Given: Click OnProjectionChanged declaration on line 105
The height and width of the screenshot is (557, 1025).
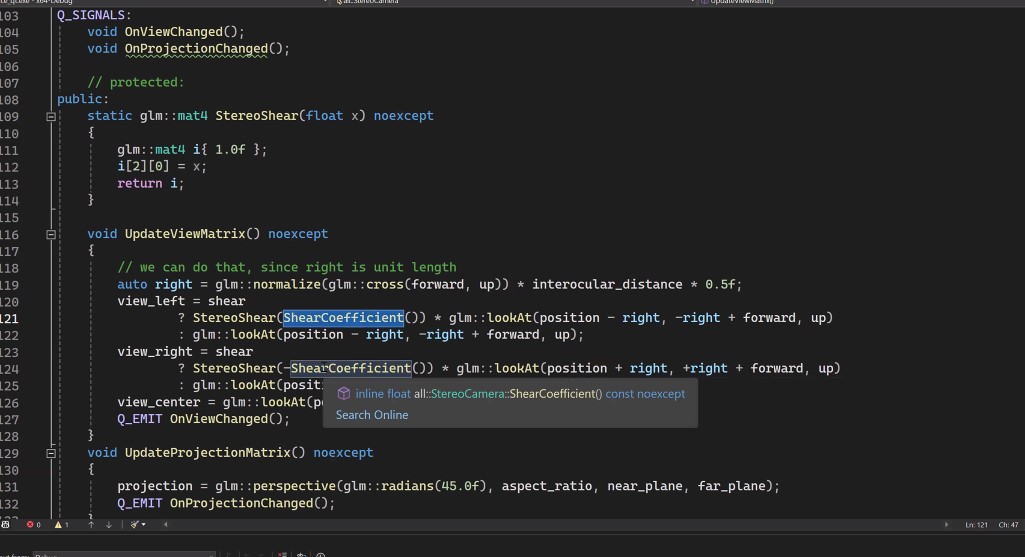Looking at the screenshot, I should [195, 49].
